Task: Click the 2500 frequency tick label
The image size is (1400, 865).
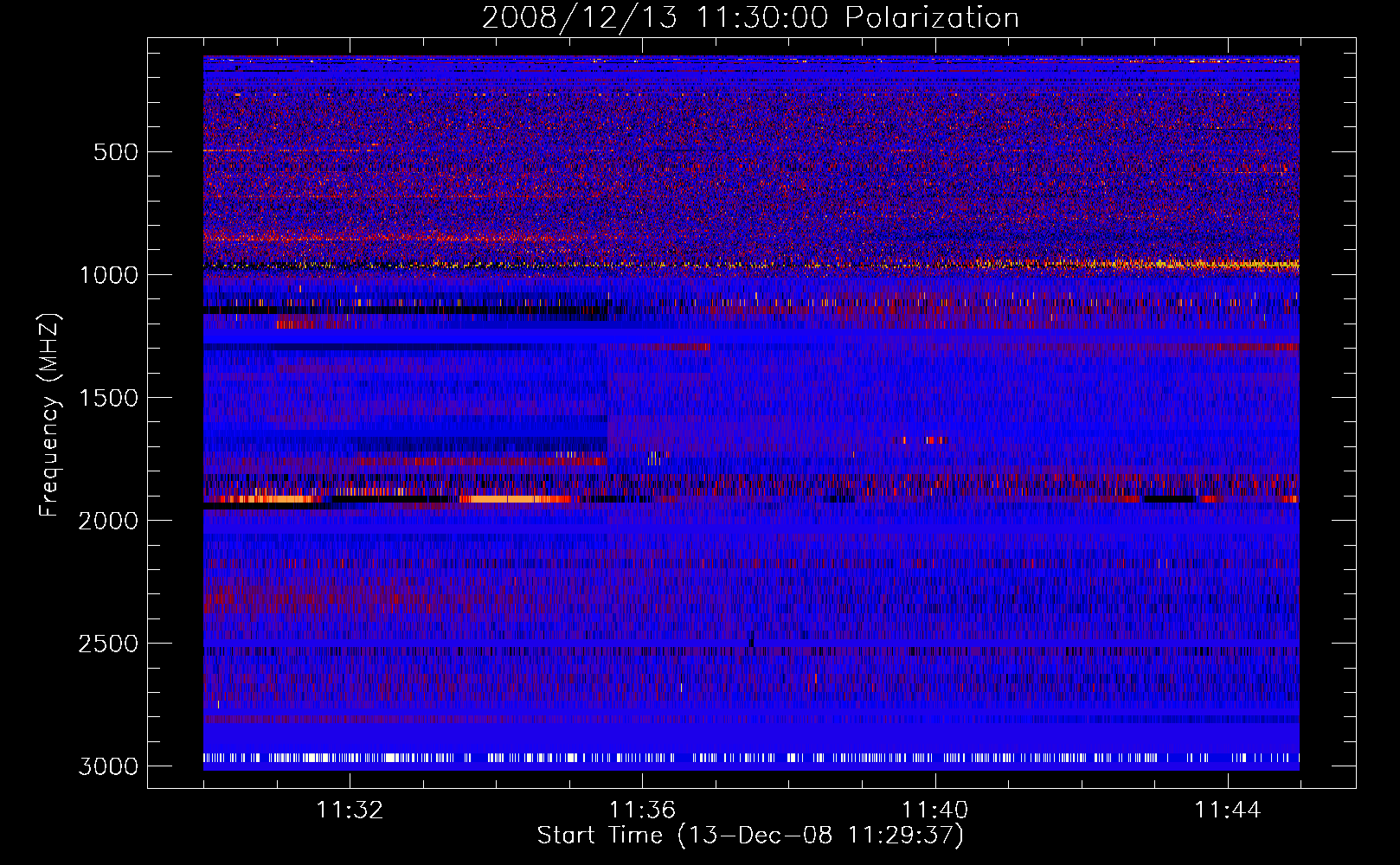Action: click(x=108, y=644)
